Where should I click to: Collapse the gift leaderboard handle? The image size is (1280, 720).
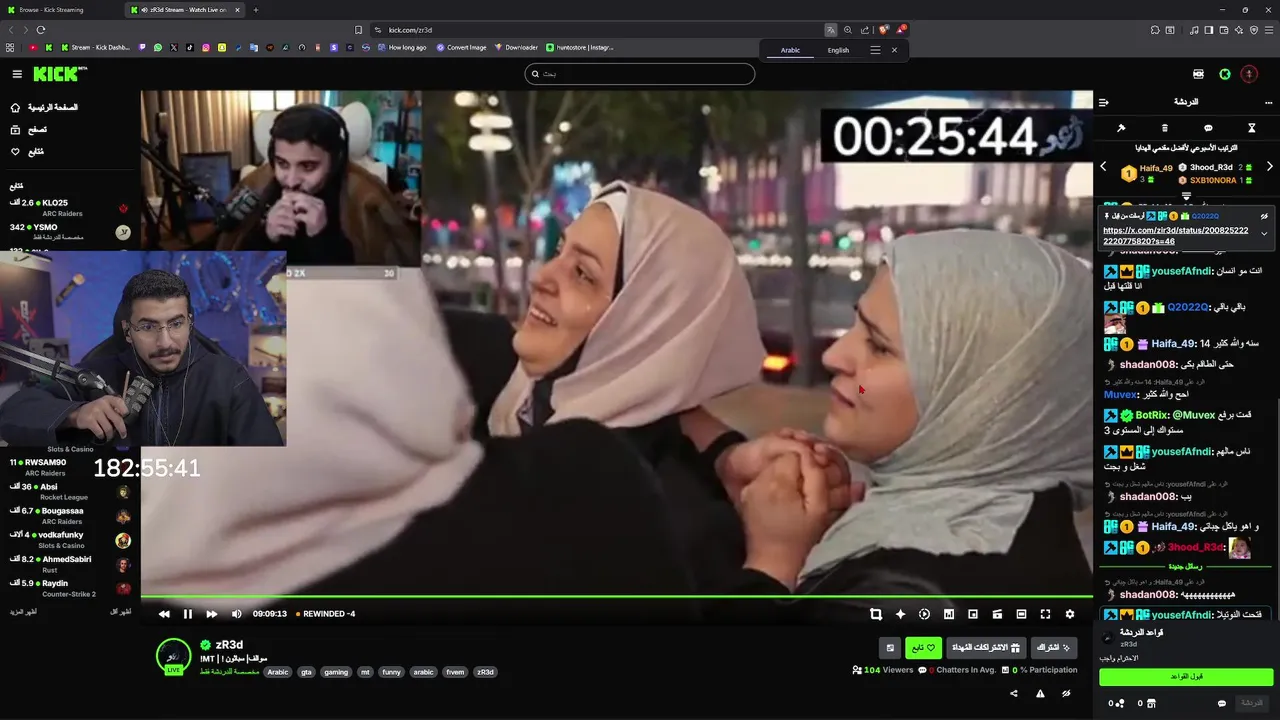[x=1187, y=196]
